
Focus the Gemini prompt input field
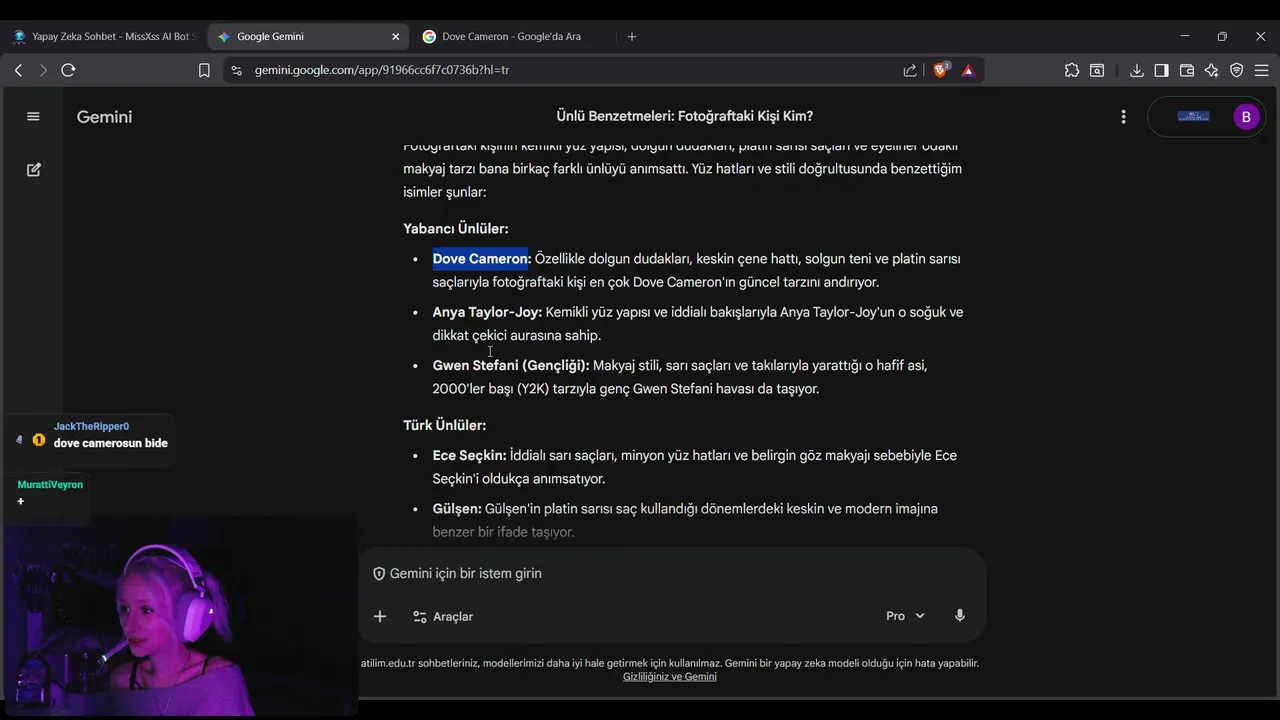point(672,573)
